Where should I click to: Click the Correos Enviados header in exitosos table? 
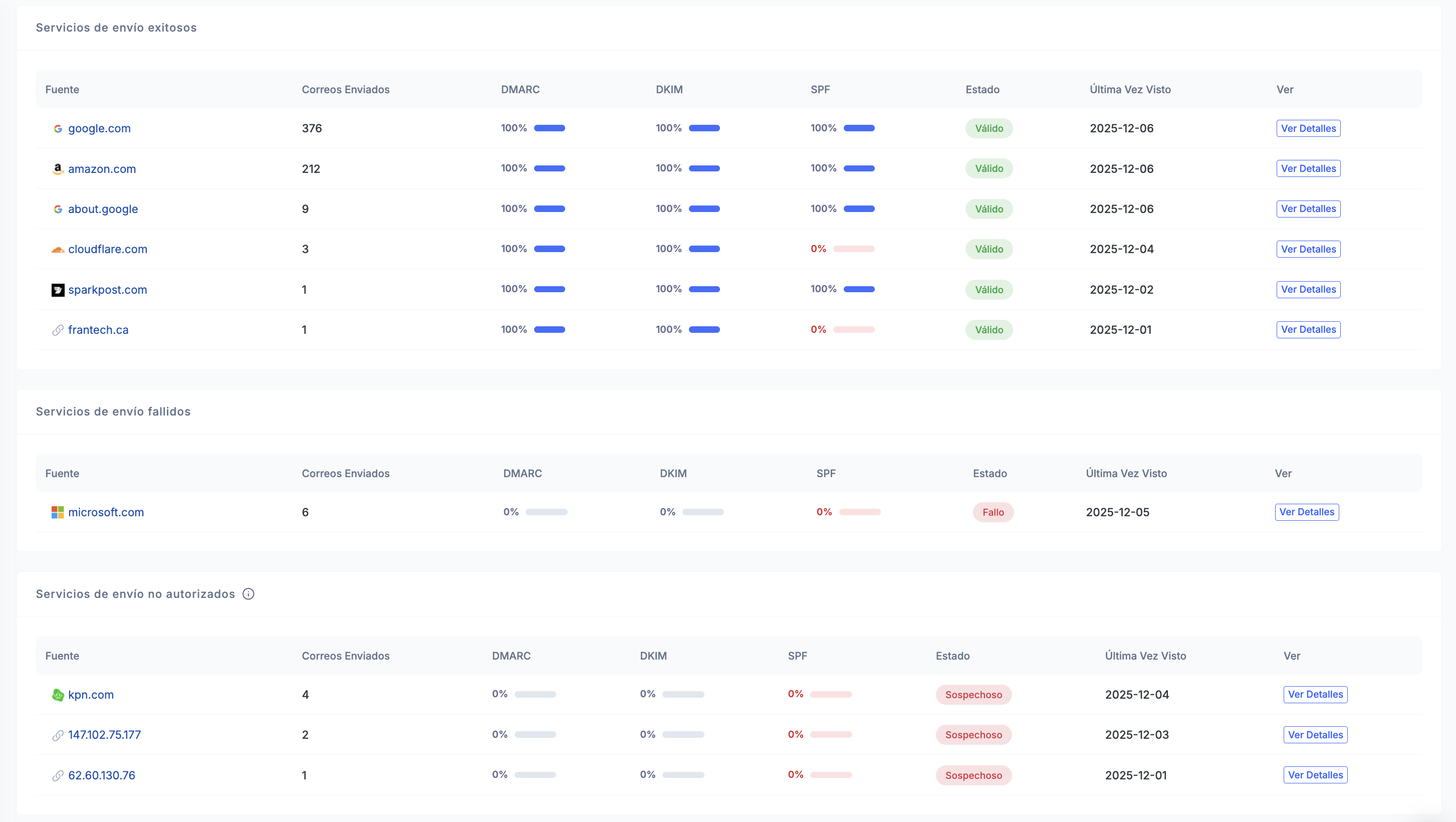345,89
